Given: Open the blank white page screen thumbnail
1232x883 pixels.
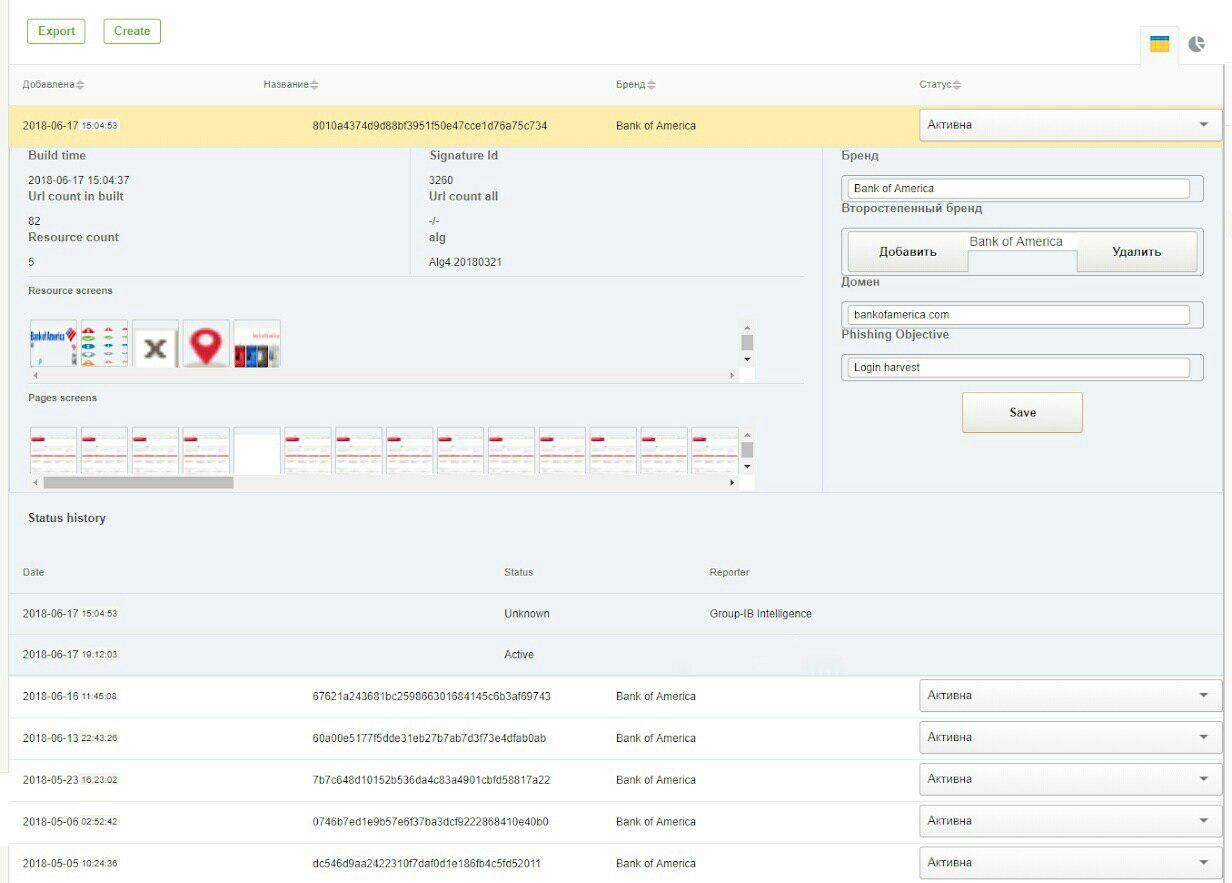Looking at the screenshot, I should point(257,451).
